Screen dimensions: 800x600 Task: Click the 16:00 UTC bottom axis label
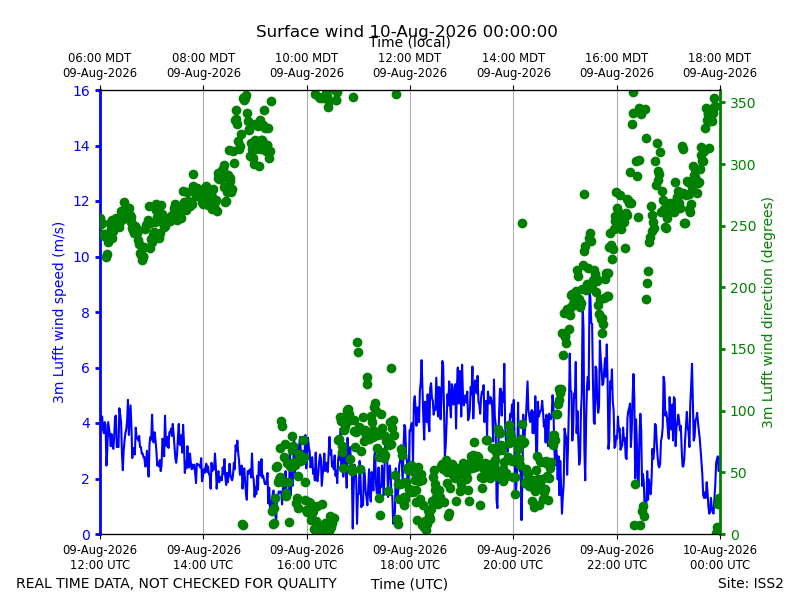tap(307, 557)
